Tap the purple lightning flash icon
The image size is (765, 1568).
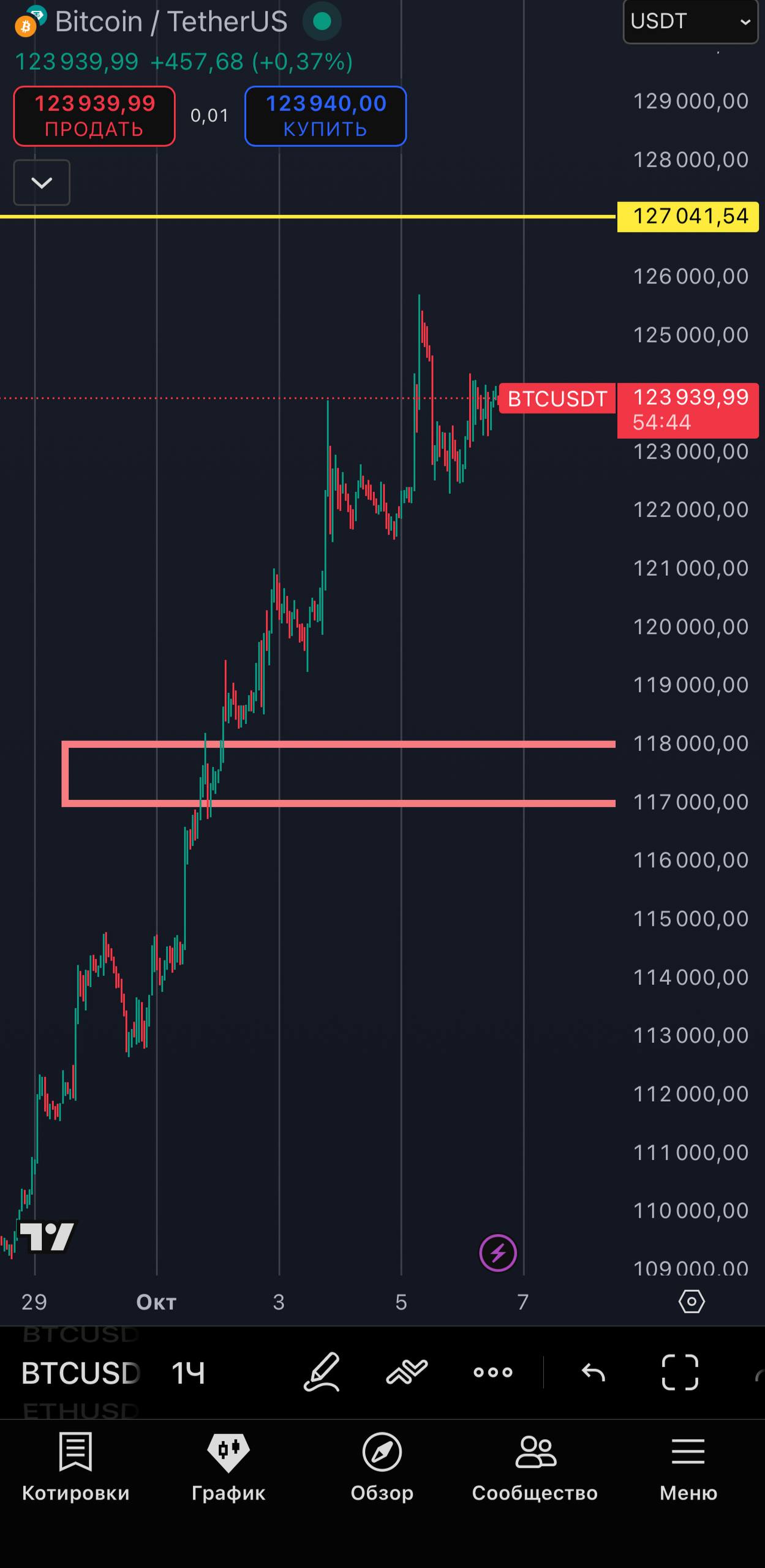click(498, 1253)
